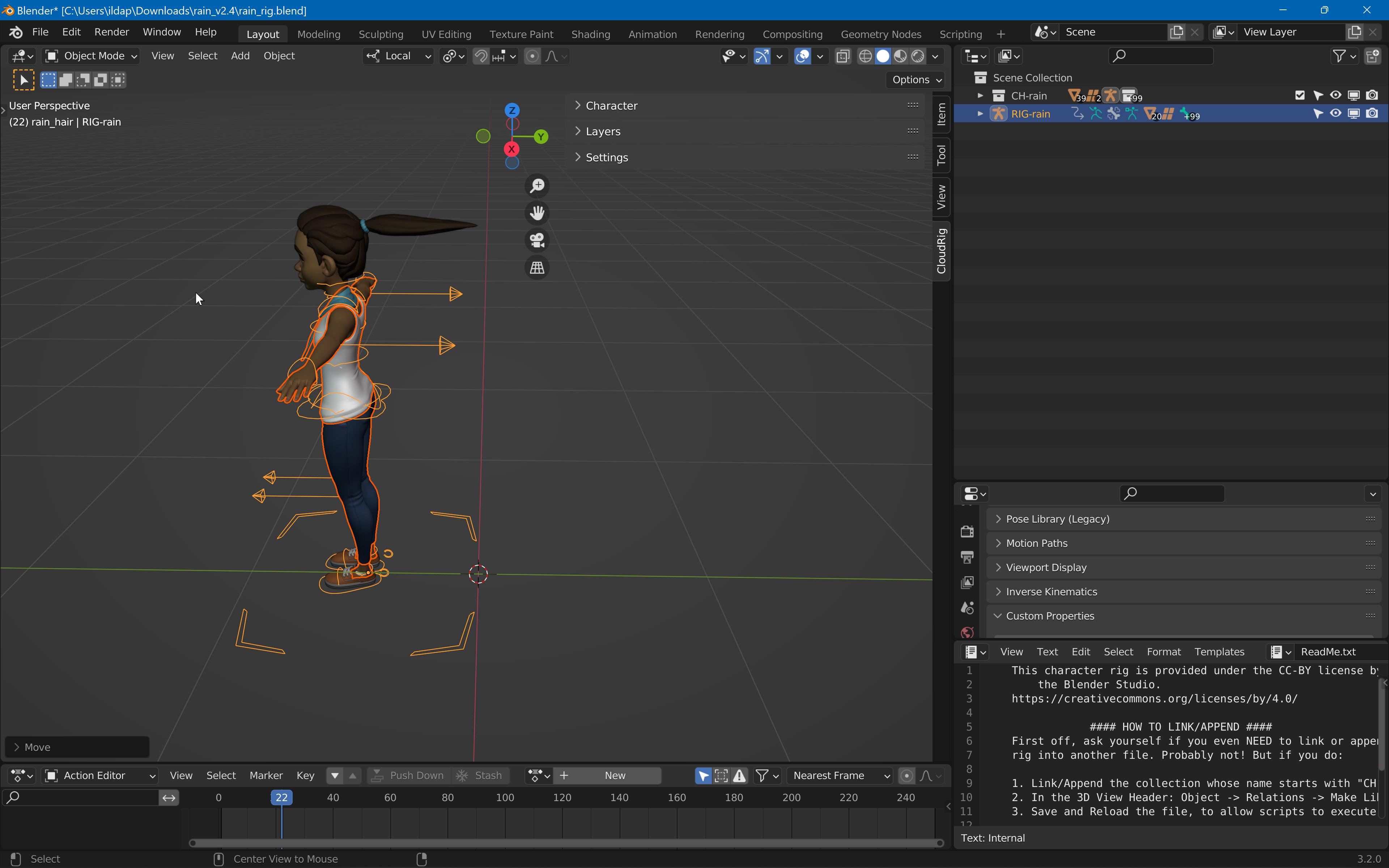The image size is (1389, 868).
Task: Hide RIG-rain with eye icon
Action: [1335, 114]
